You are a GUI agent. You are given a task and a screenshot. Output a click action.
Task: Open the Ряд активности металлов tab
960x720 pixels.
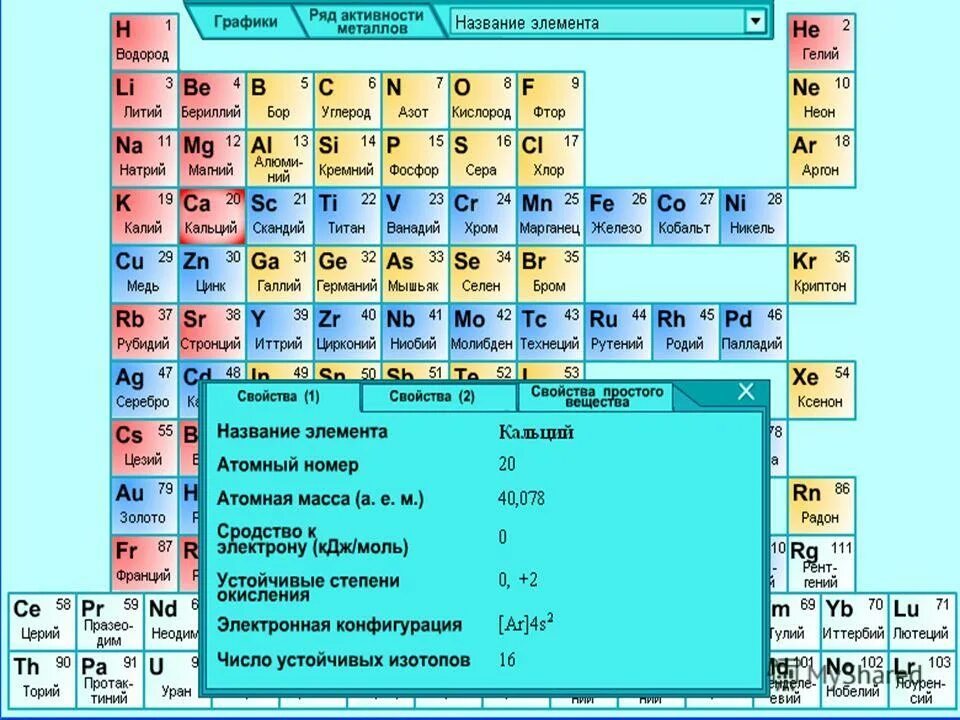tap(366, 22)
